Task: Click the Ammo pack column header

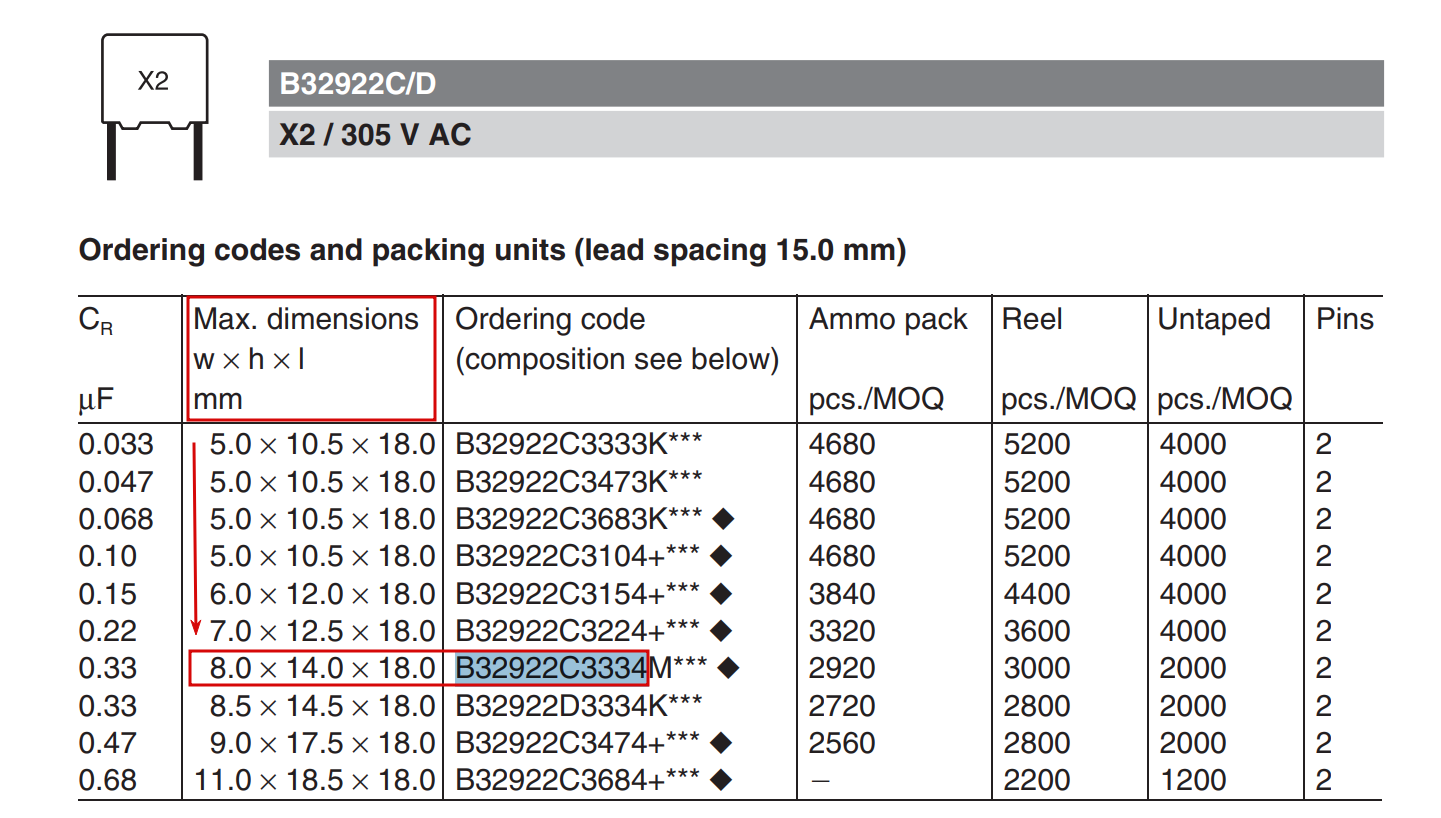Action: pyautogui.click(x=888, y=320)
